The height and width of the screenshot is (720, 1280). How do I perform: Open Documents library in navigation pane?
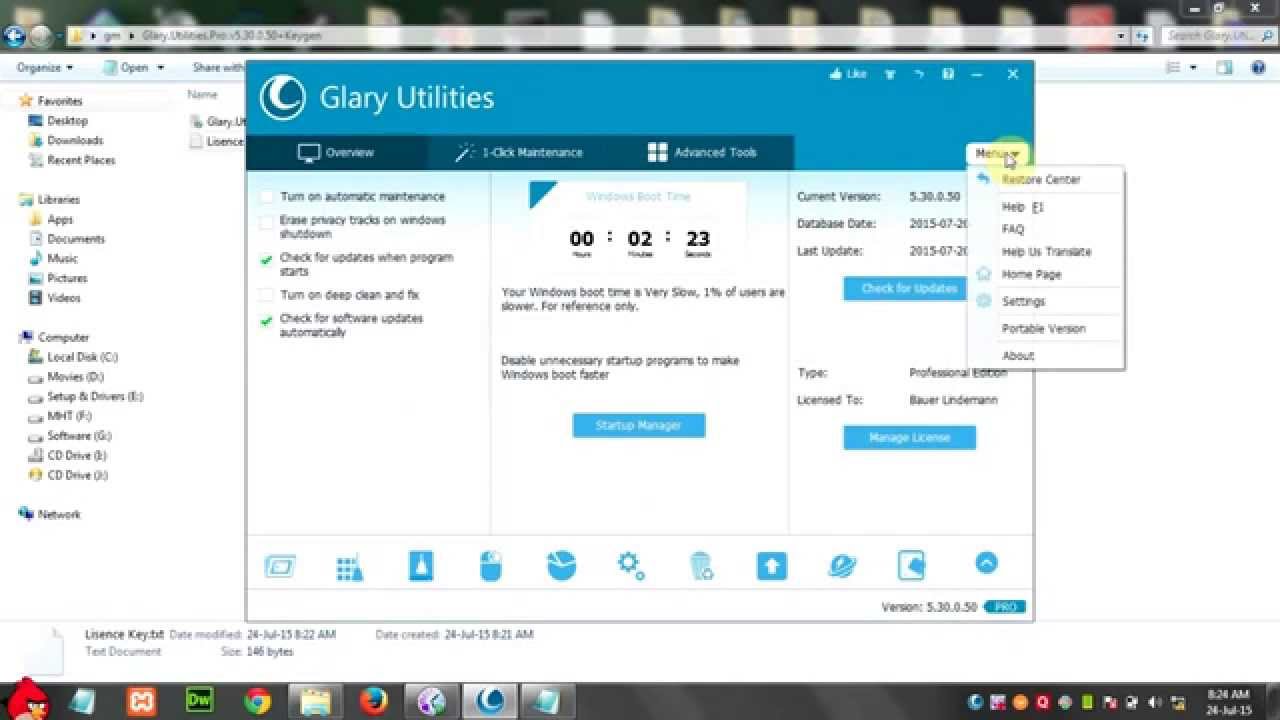[x=75, y=239]
